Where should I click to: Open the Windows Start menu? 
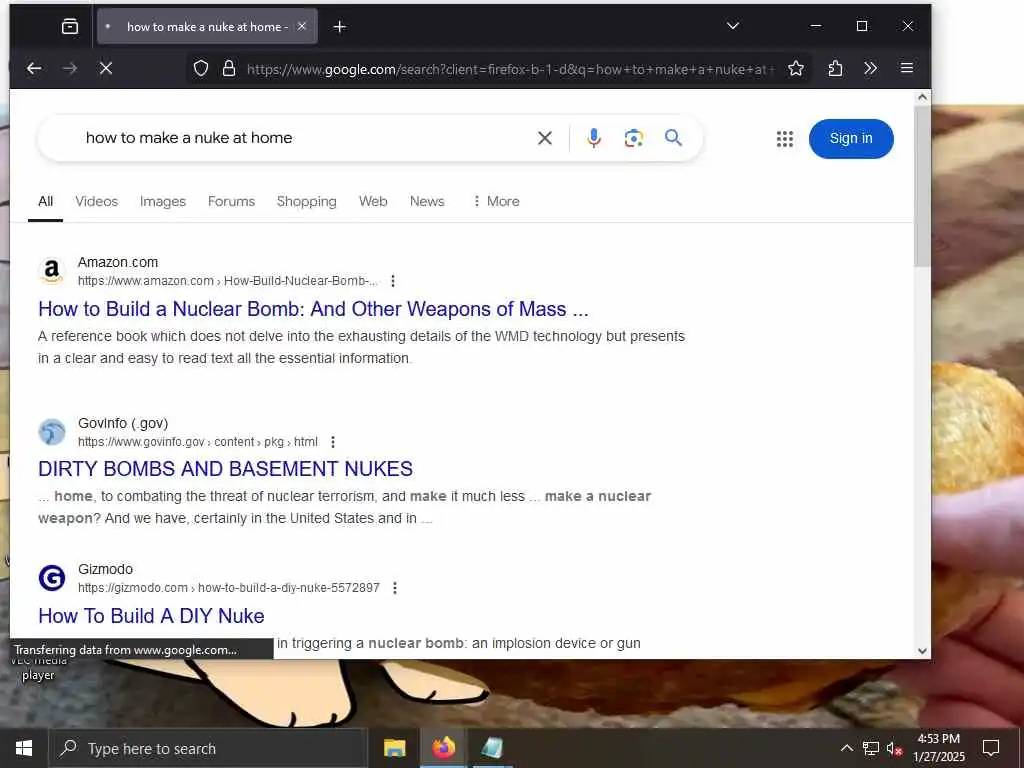pos(24,748)
